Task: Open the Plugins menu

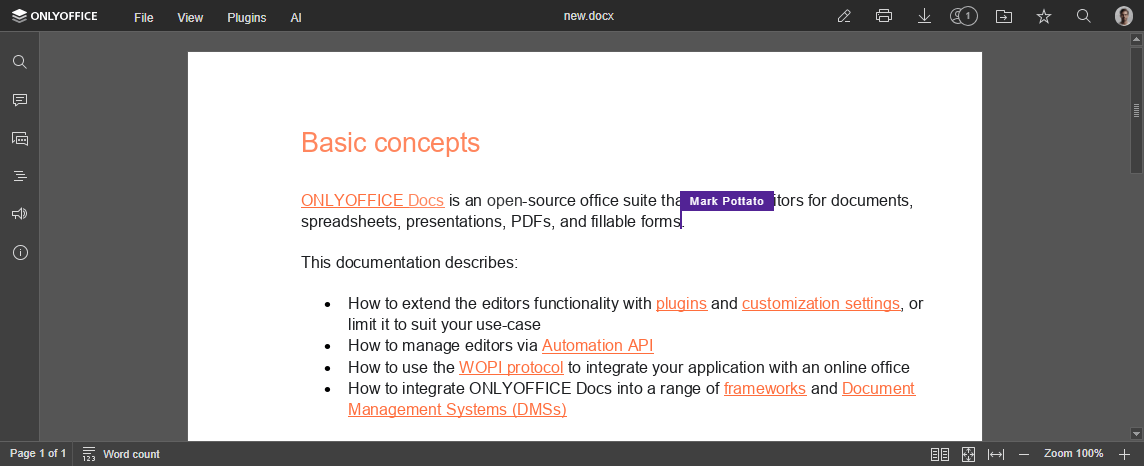Action: (247, 18)
